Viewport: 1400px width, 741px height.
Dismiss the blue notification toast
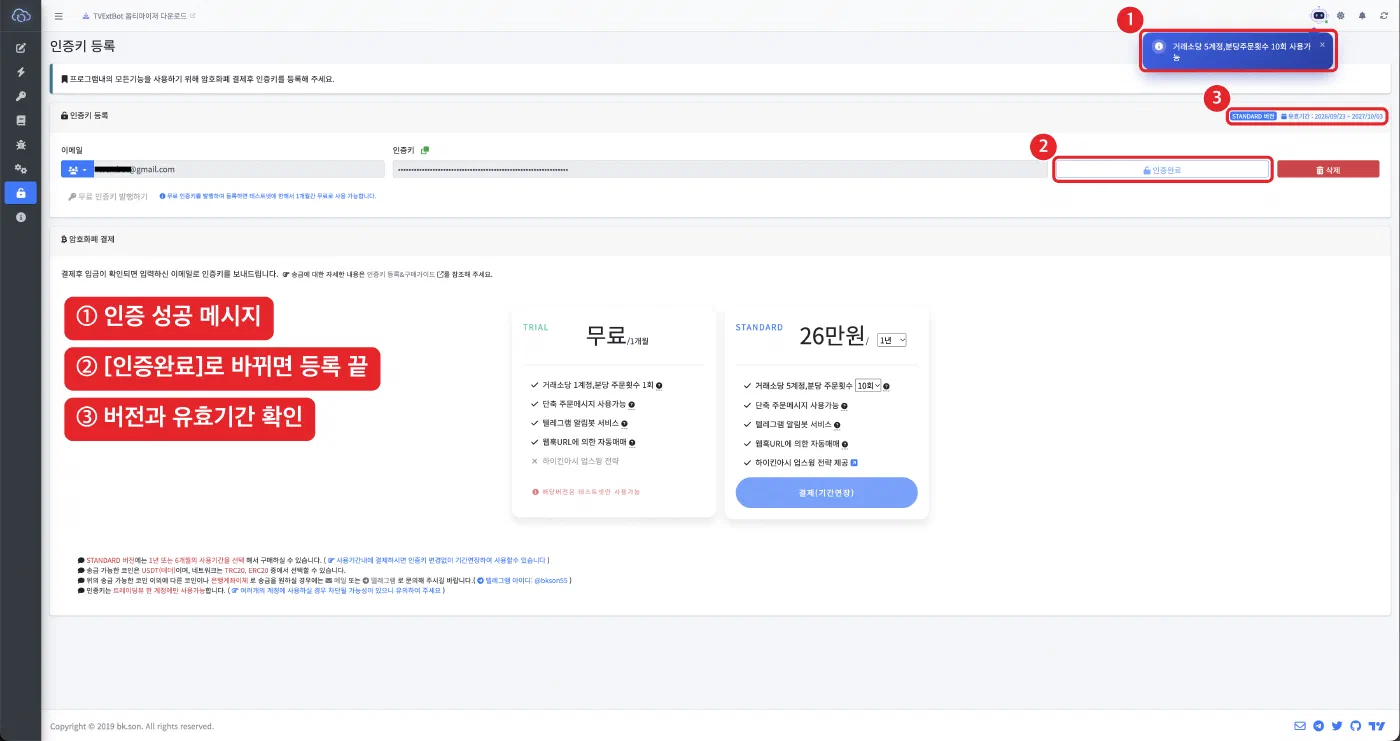pyautogui.click(x=1322, y=44)
